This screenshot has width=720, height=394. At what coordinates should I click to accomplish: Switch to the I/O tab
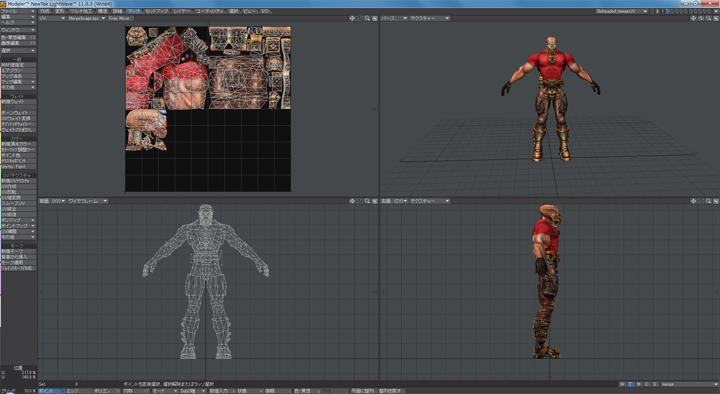(265, 11)
